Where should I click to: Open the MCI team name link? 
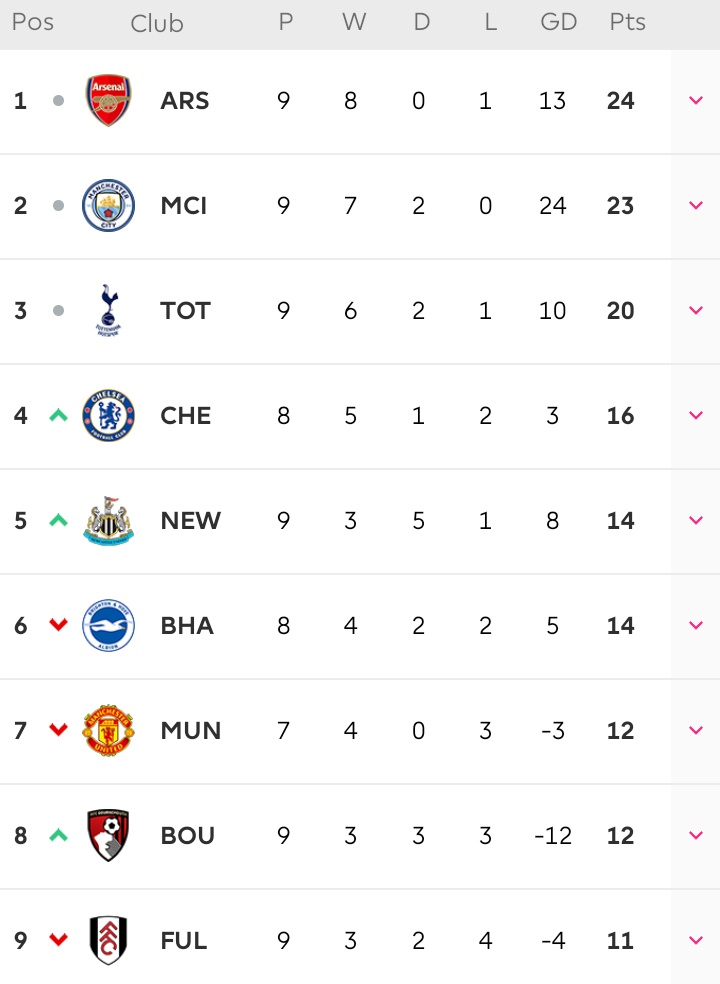pyautogui.click(x=183, y=205)
